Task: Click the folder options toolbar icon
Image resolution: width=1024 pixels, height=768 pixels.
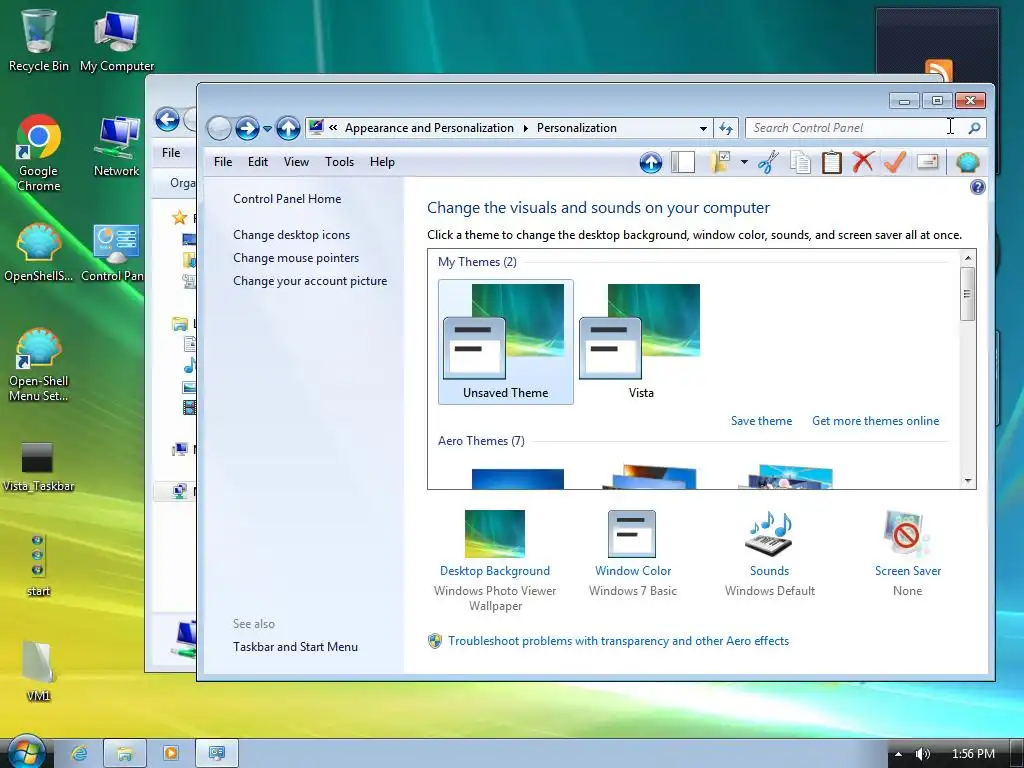Action: tap(720, 162)
